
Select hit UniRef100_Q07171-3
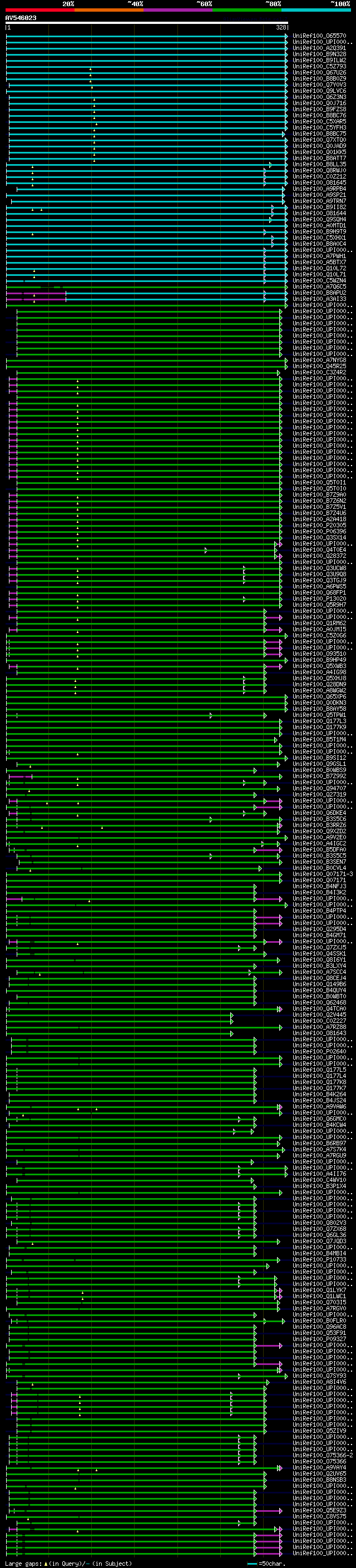click(x=323, y=874)
